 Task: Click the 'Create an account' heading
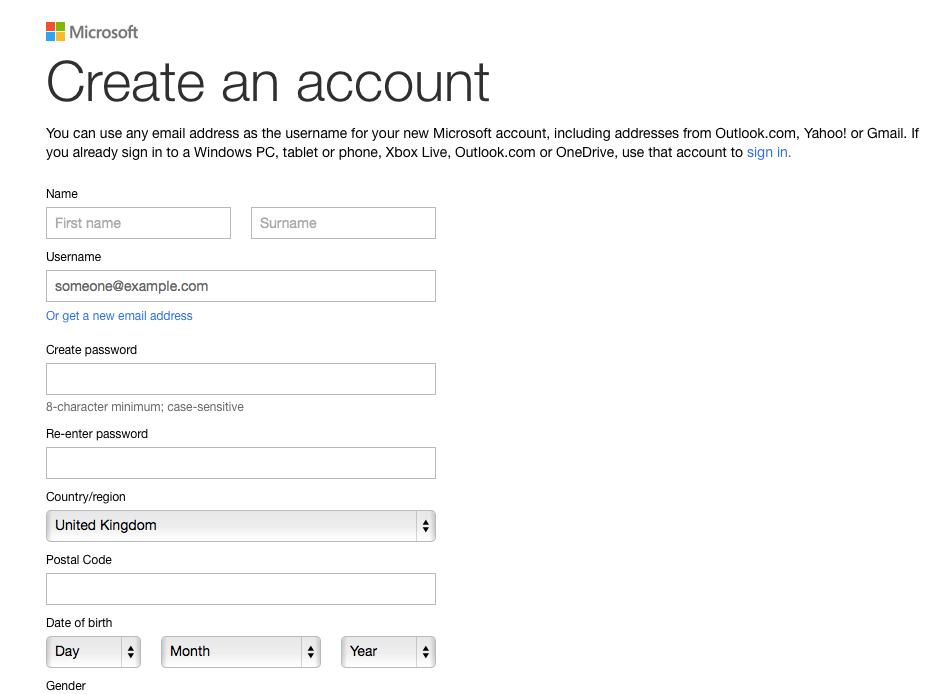click(268, 83)
